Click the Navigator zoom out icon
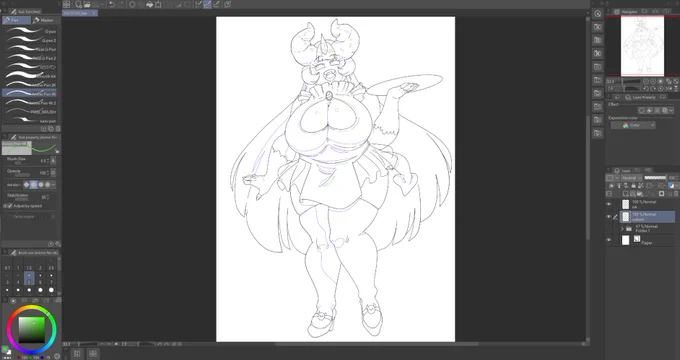The width and height of the screenshot is (680, 360). tap(646, 81)
